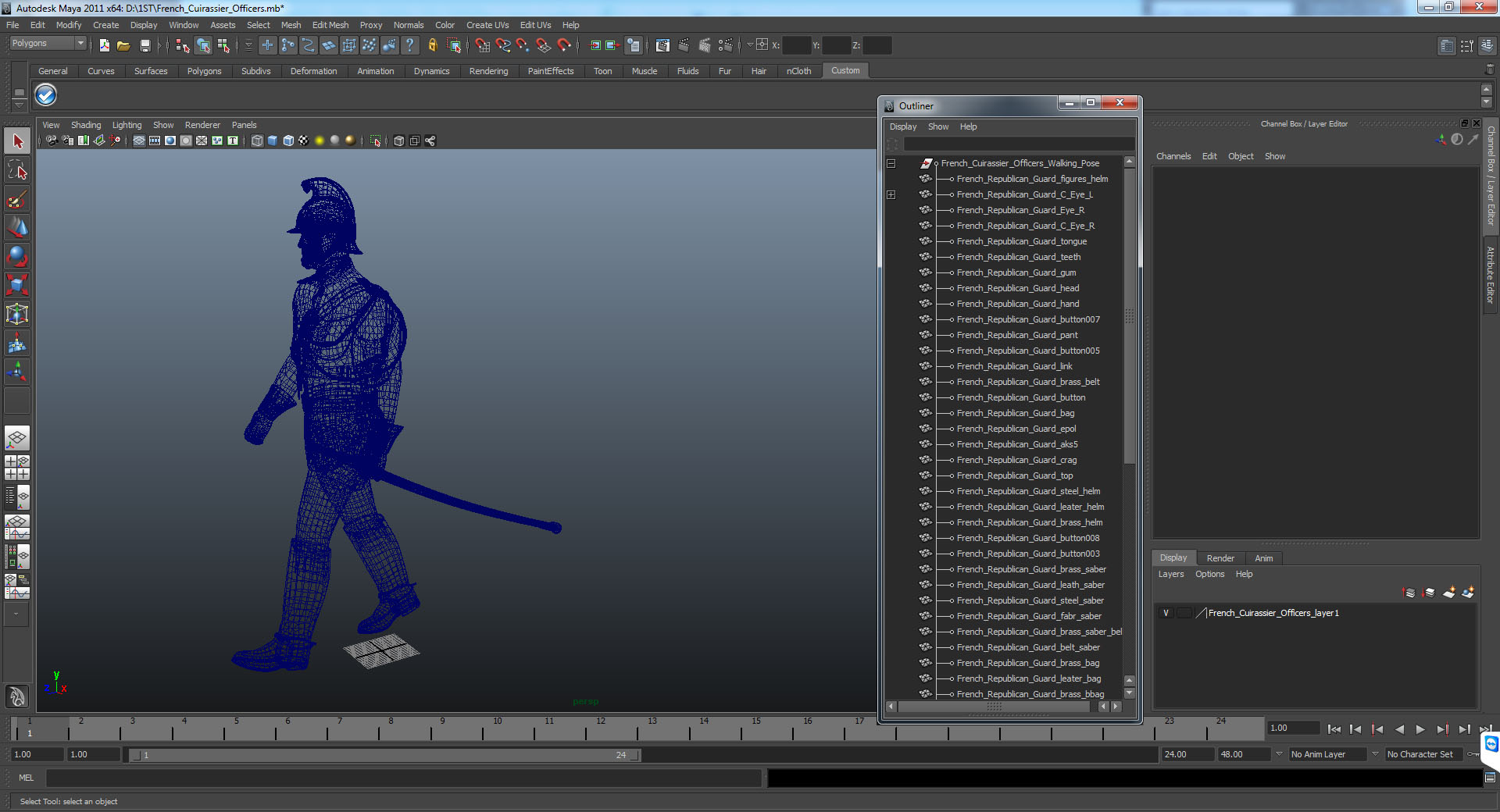Screen dimensions: 1500x812
Task: Switch to Persp/Outliner layout
Action: pos(17,497)
